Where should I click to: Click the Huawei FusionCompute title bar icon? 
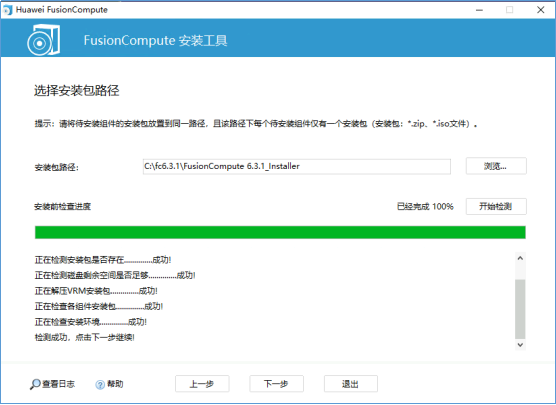click(7, 10)
